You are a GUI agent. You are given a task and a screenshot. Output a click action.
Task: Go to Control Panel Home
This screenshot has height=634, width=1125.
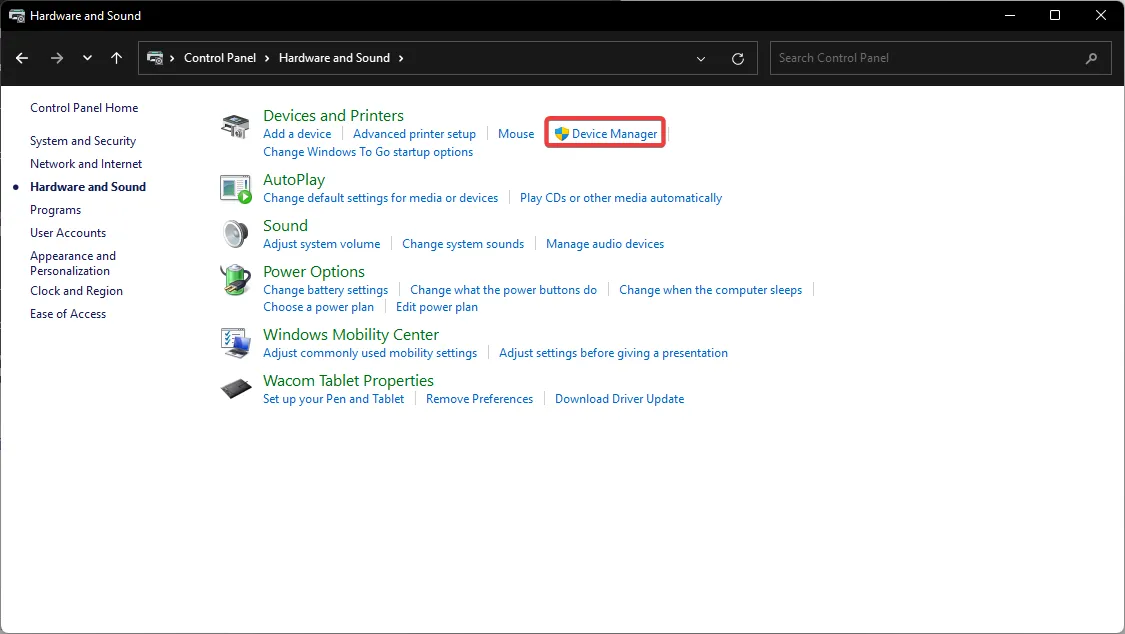tap(84, 108)
